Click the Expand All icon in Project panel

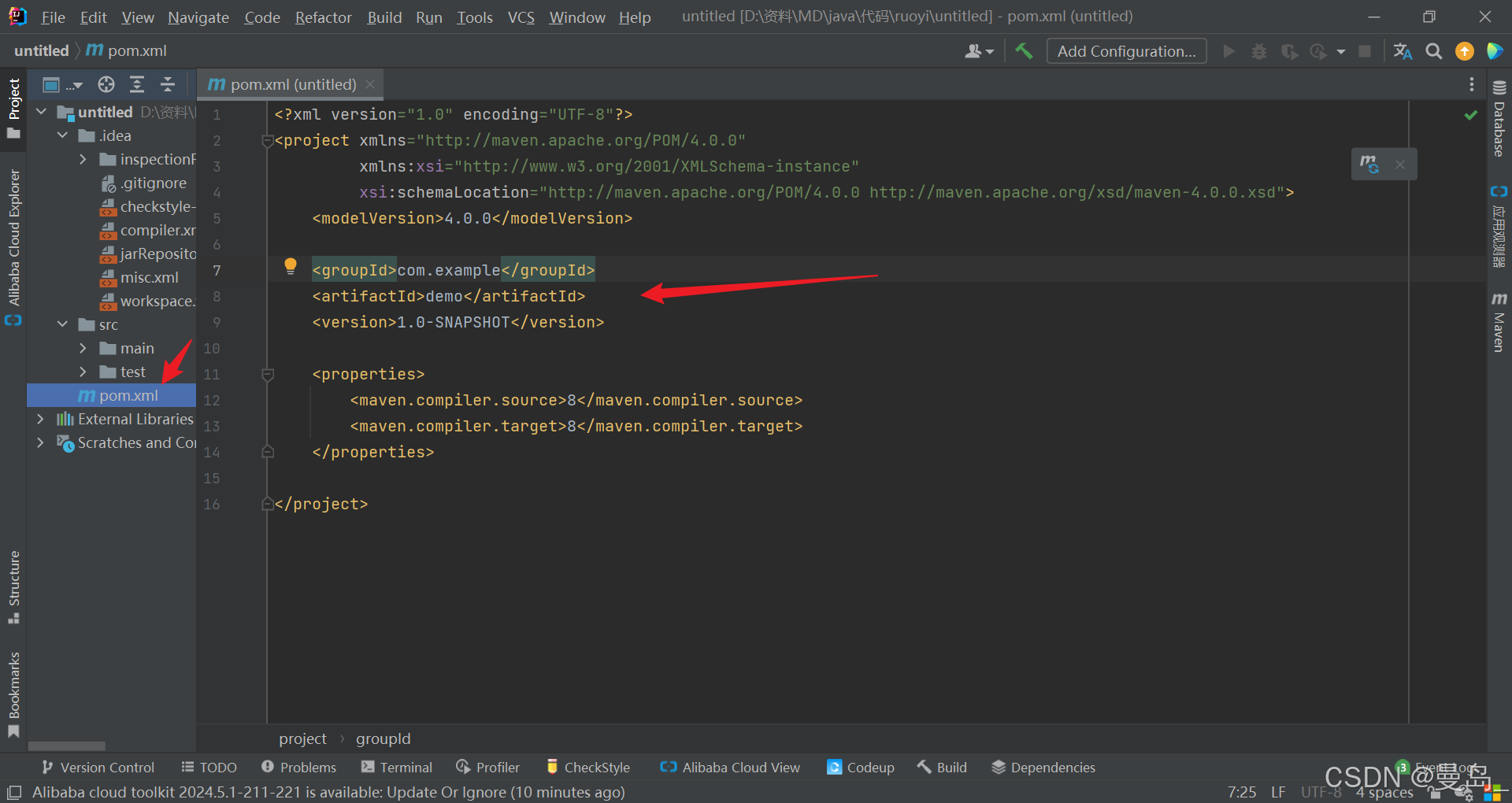[137, 84]
